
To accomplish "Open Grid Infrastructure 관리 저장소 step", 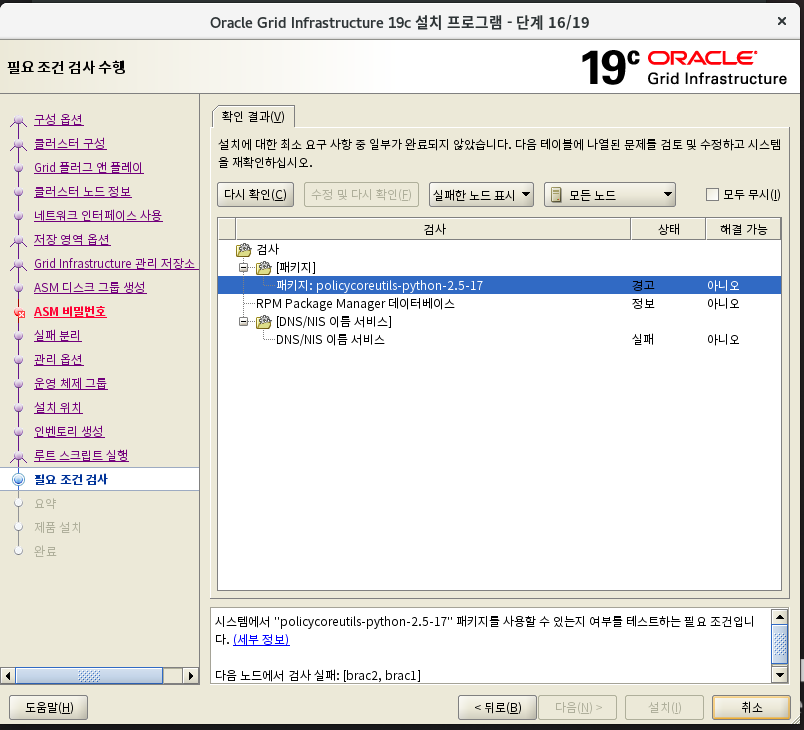I will [114, 263].
